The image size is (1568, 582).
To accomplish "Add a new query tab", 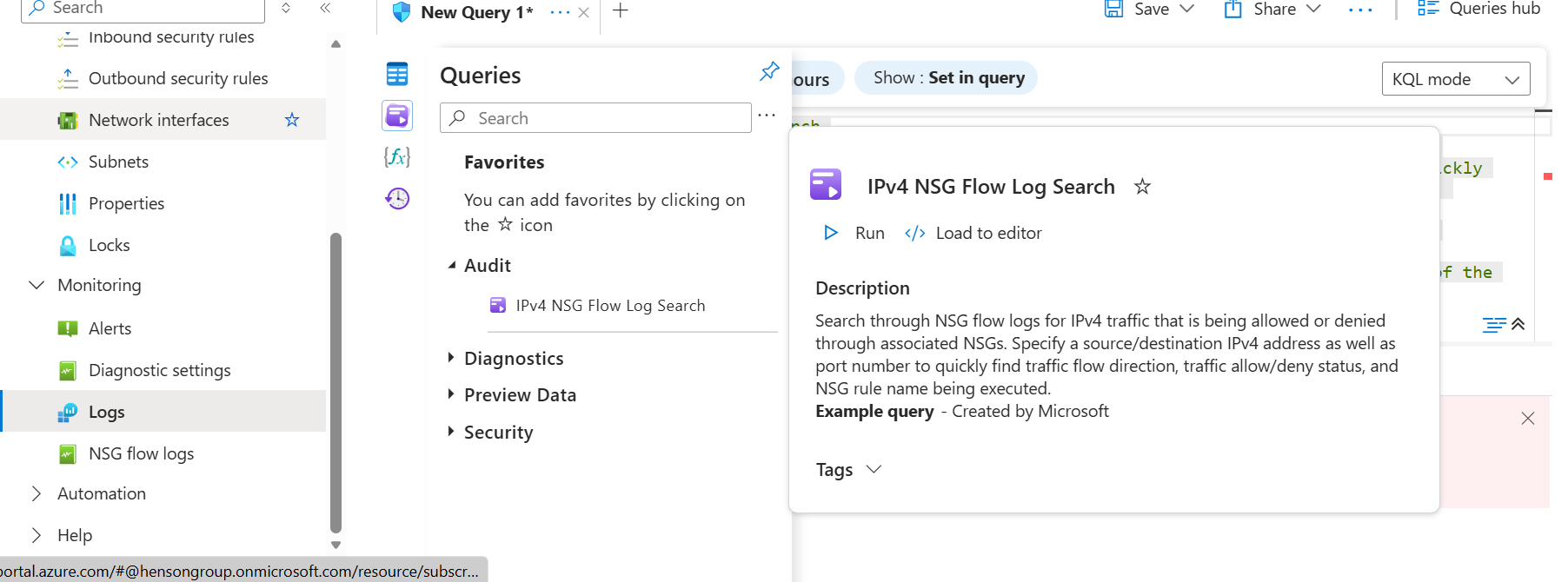I will 621,11.
